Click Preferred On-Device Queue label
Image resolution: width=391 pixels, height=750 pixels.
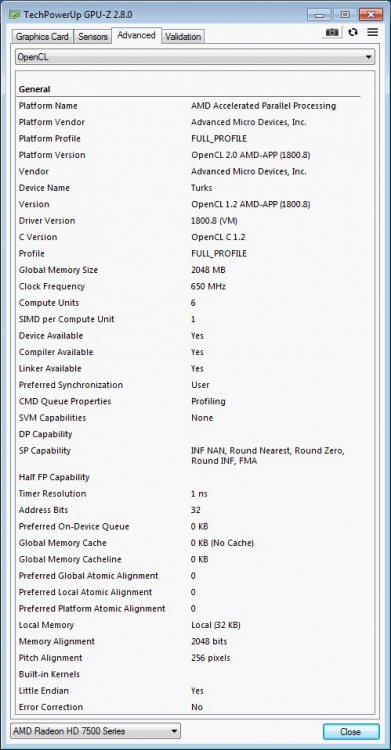pos(74,526)
